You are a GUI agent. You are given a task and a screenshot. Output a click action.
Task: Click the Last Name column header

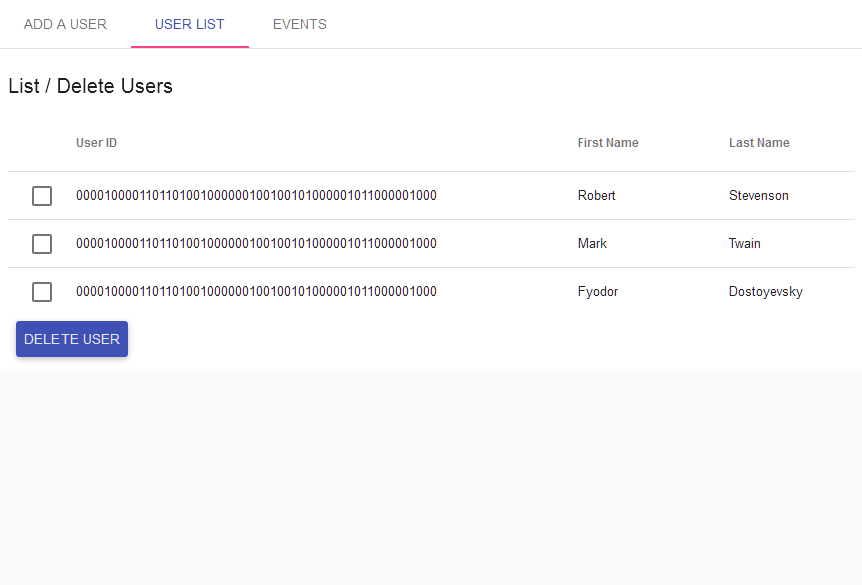(758, 143)
